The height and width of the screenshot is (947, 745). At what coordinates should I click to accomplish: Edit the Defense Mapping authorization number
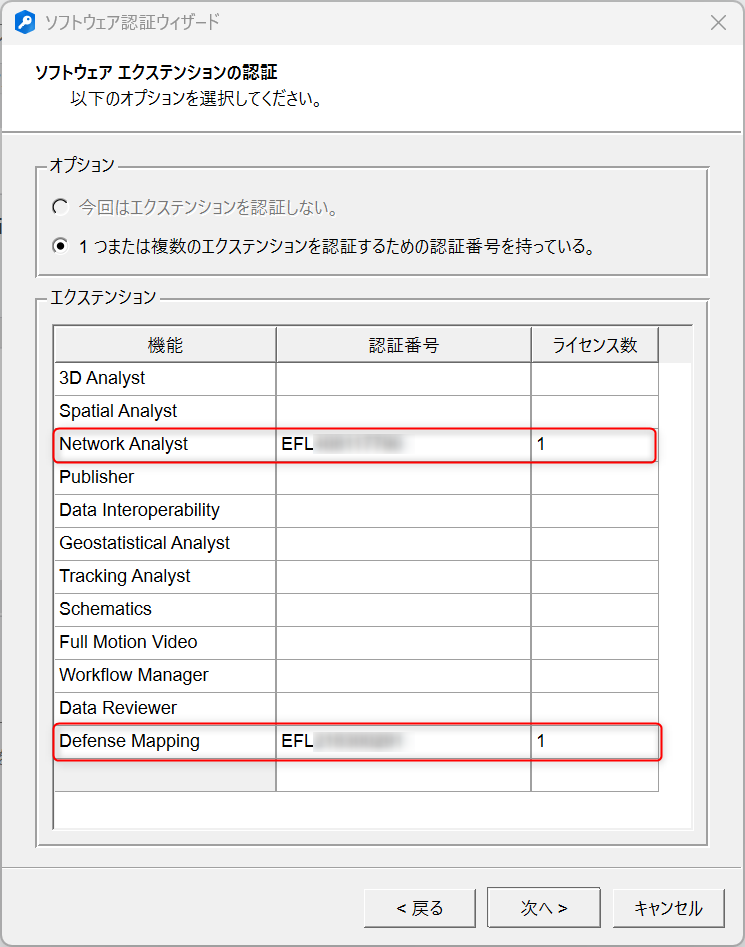click(x=403, y=741)
